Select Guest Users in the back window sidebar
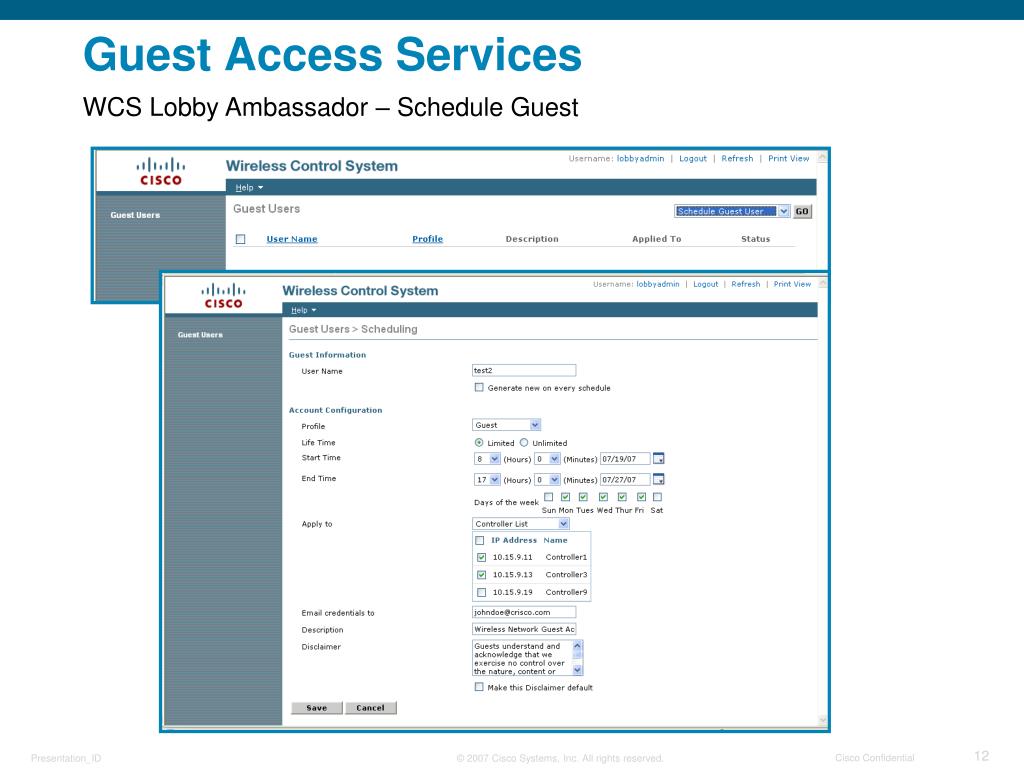 tap(135, 215)
